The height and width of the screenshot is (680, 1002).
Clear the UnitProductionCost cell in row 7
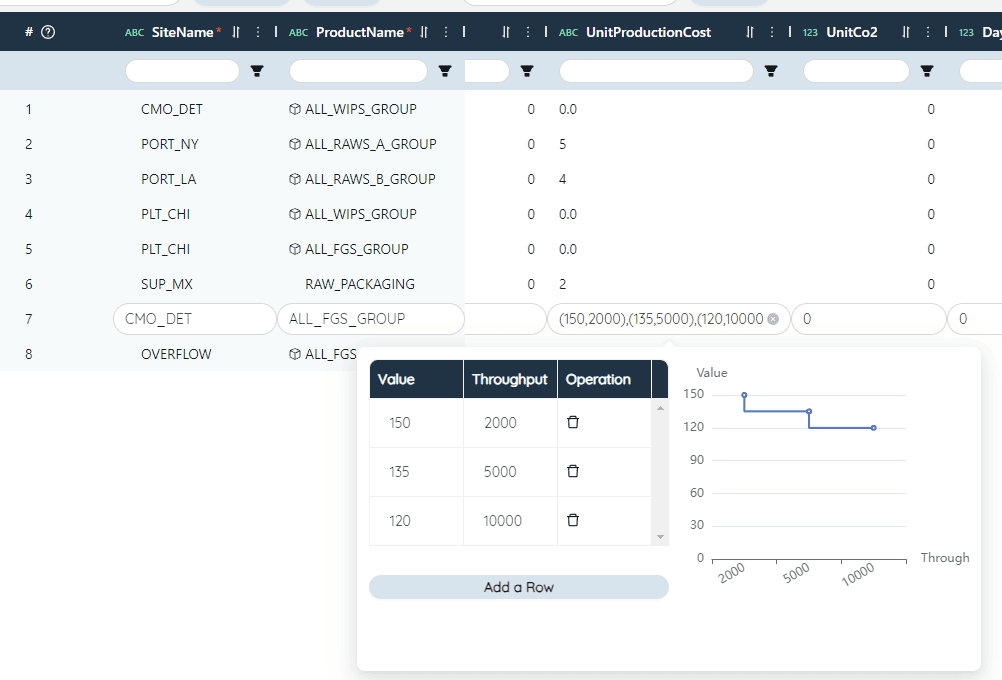tap(773, 319)
